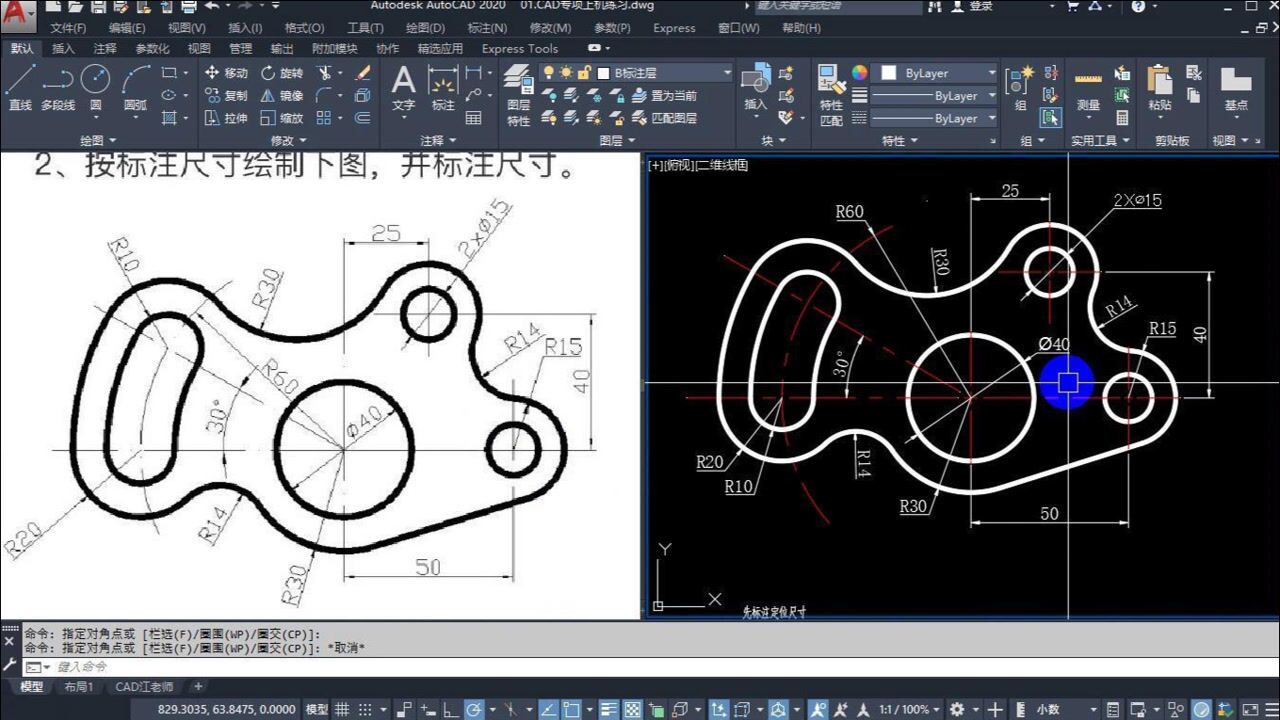Select the Trim scissors tool
The image size is (1280, 720).
pos(324,73)
